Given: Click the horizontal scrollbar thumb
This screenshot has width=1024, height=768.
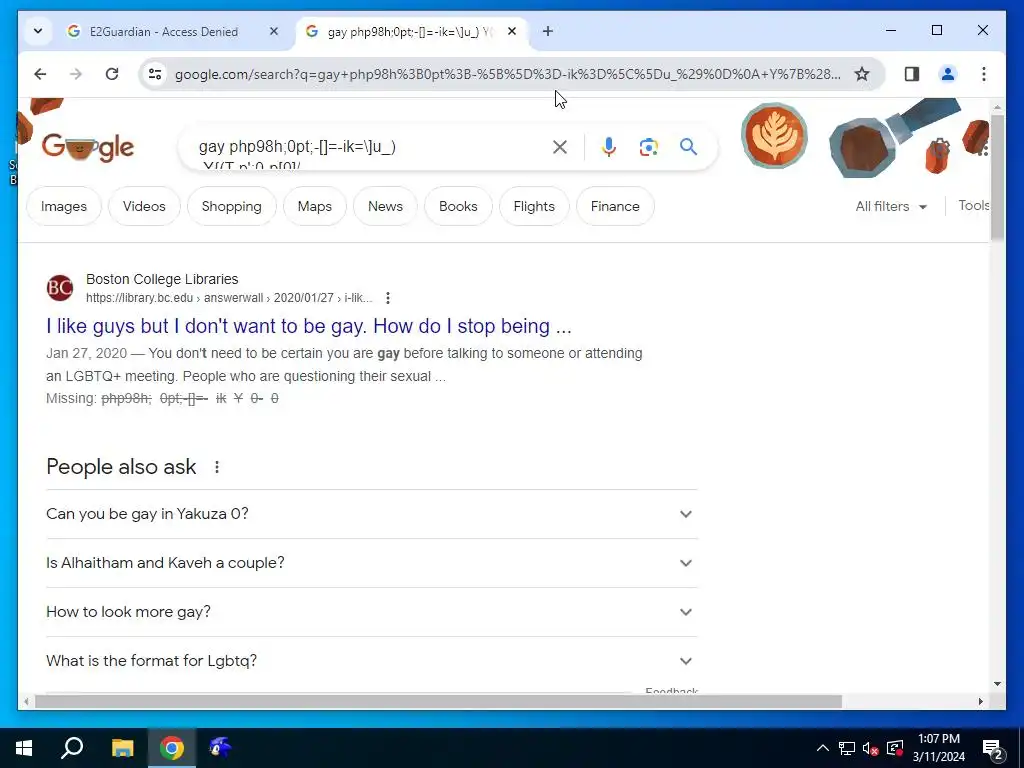Looking at the screenshot, I should [x=438, y=702].
